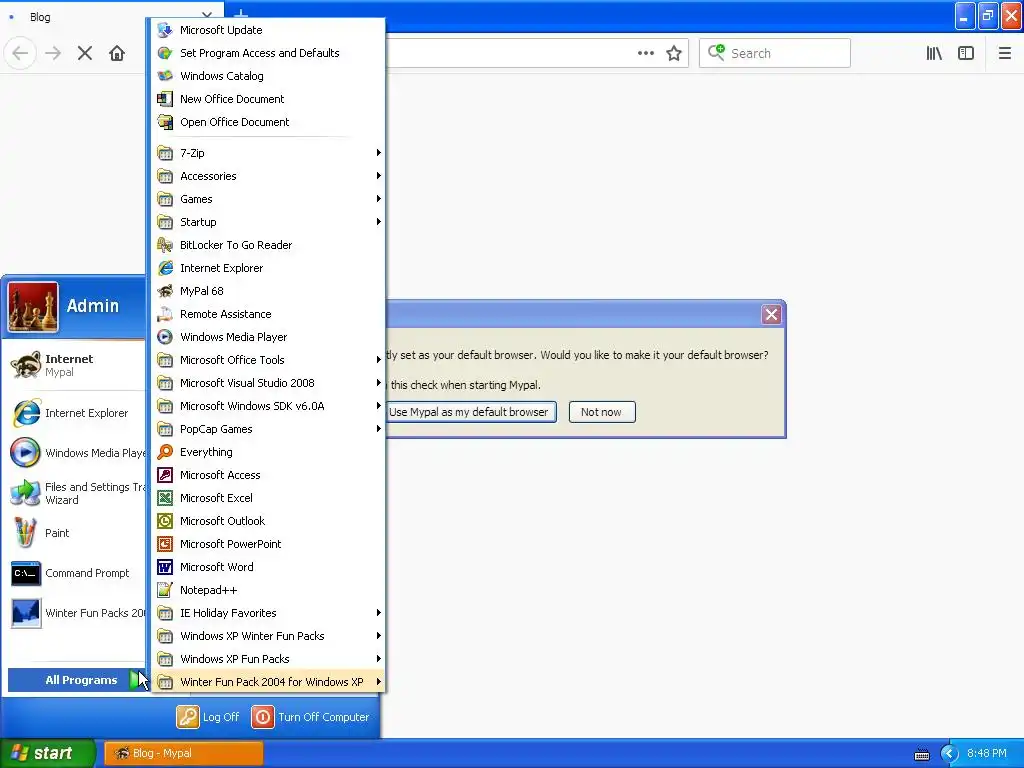Click the Microsoft Outlook icon
This screenshot has width=1024, height=768.
tap(165, 521)
